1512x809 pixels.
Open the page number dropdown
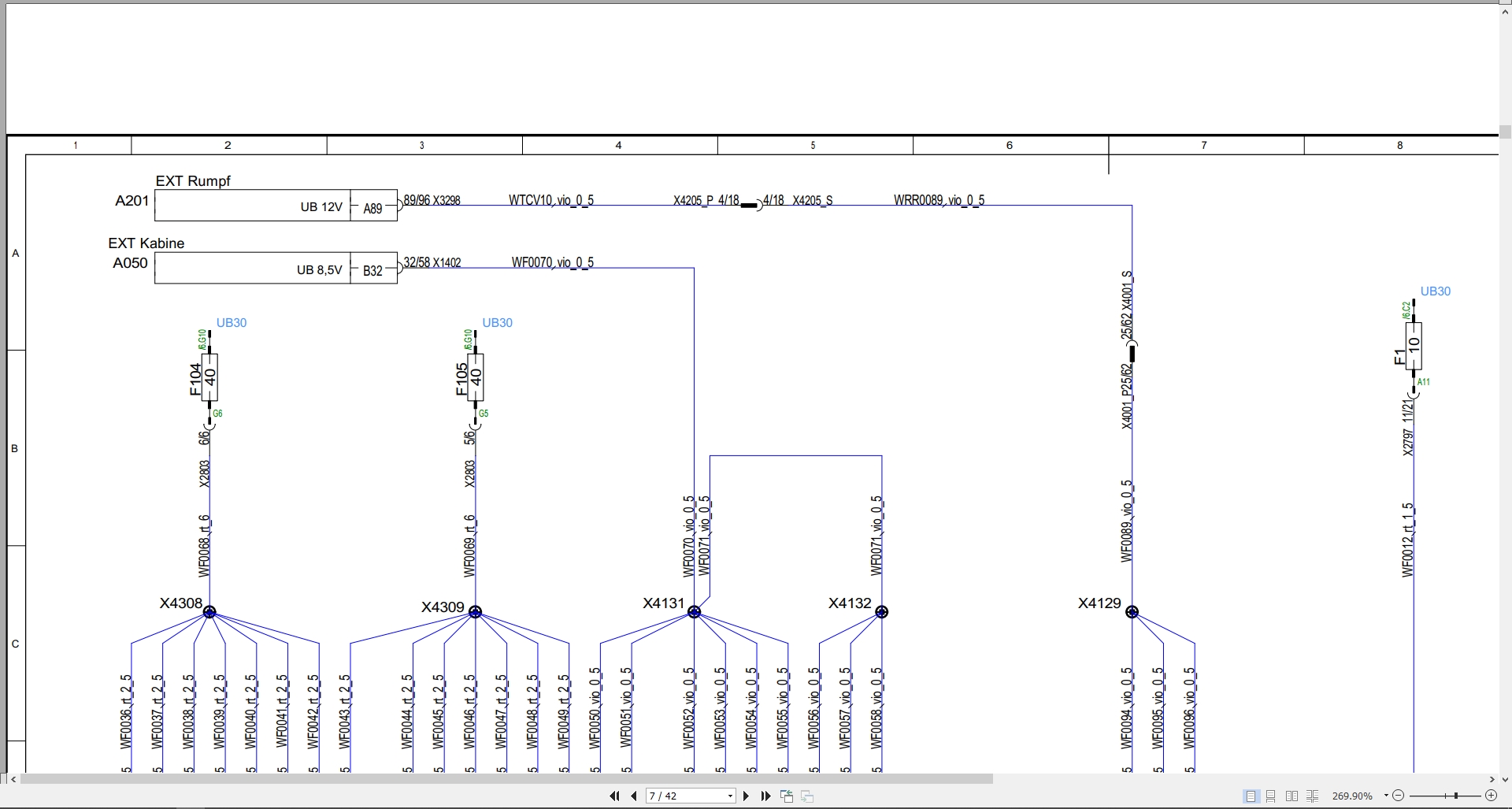[731, 796]
